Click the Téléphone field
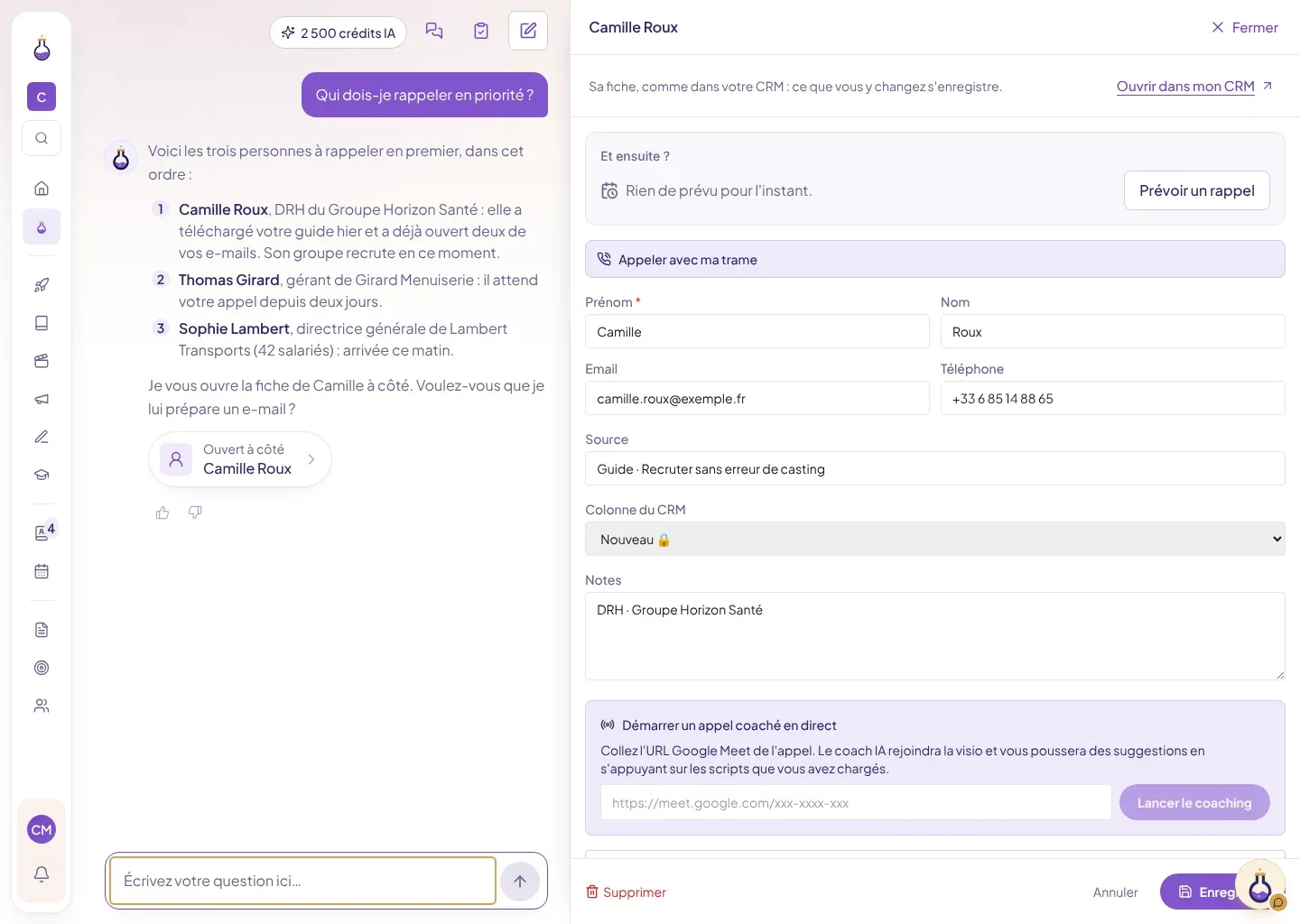Viewport: 1300px width, 924px height. coord(1112,398)
